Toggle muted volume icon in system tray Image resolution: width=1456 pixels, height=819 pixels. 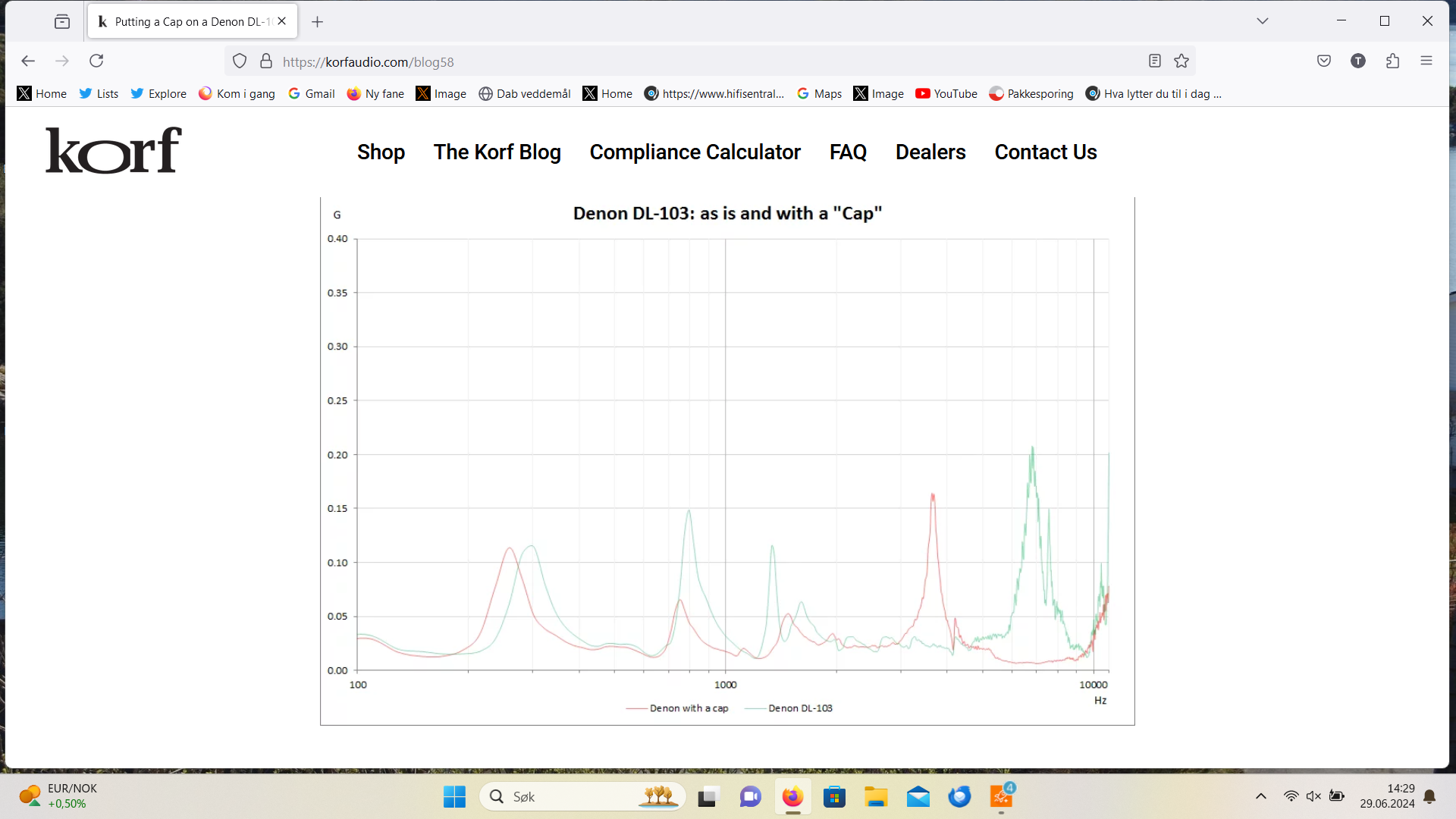(1313, 796)
